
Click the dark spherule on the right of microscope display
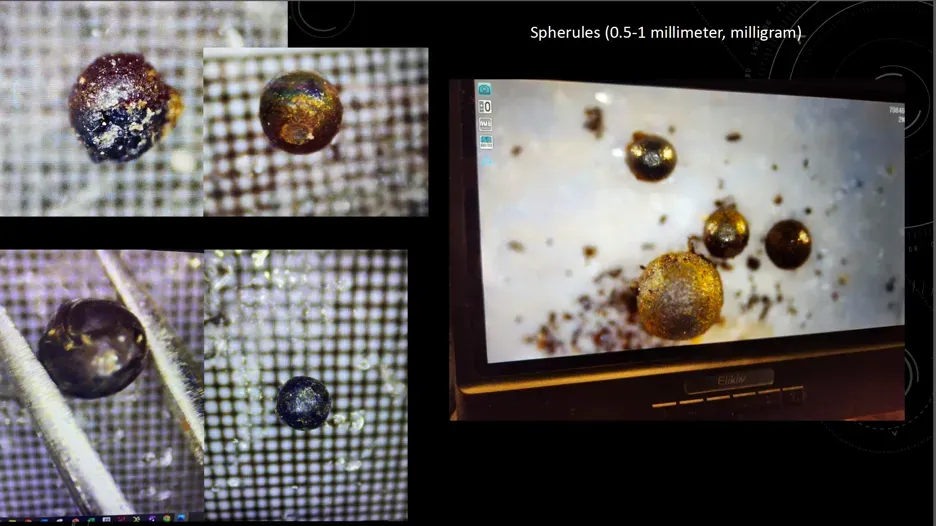pos(788,244)
